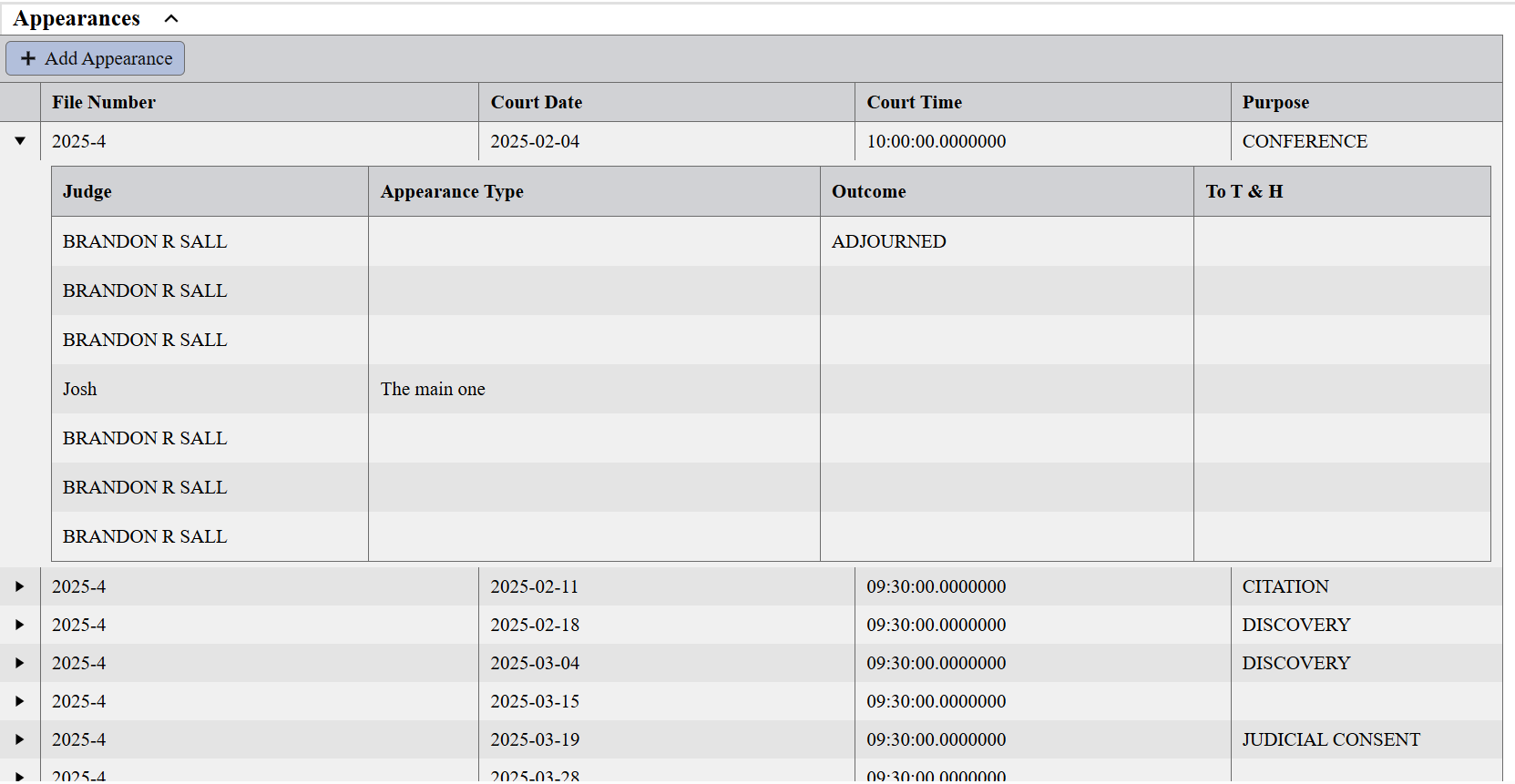Click the Appearance Type column header
This screenshot has width=1515, height=784.
(x=452, y=191)
